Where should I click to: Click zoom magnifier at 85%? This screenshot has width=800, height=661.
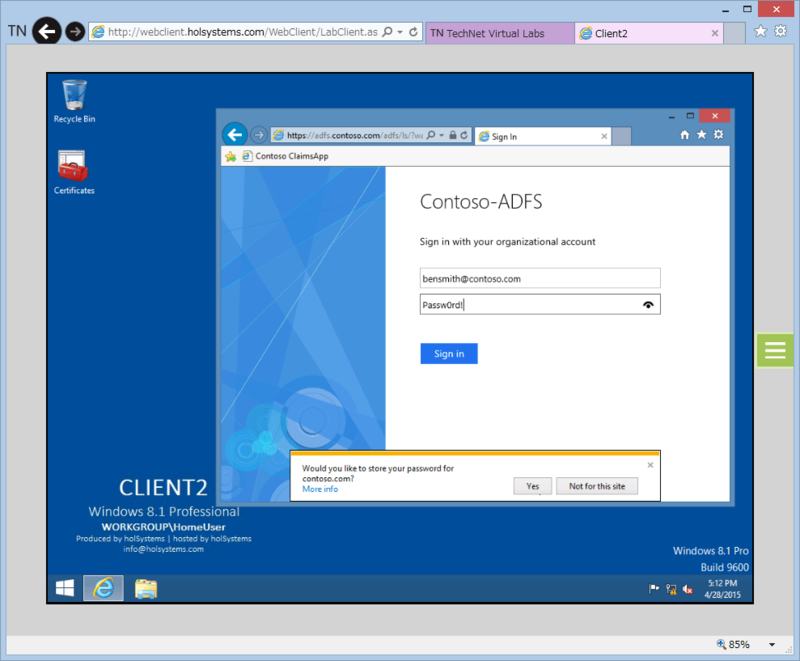pos(721,644)
